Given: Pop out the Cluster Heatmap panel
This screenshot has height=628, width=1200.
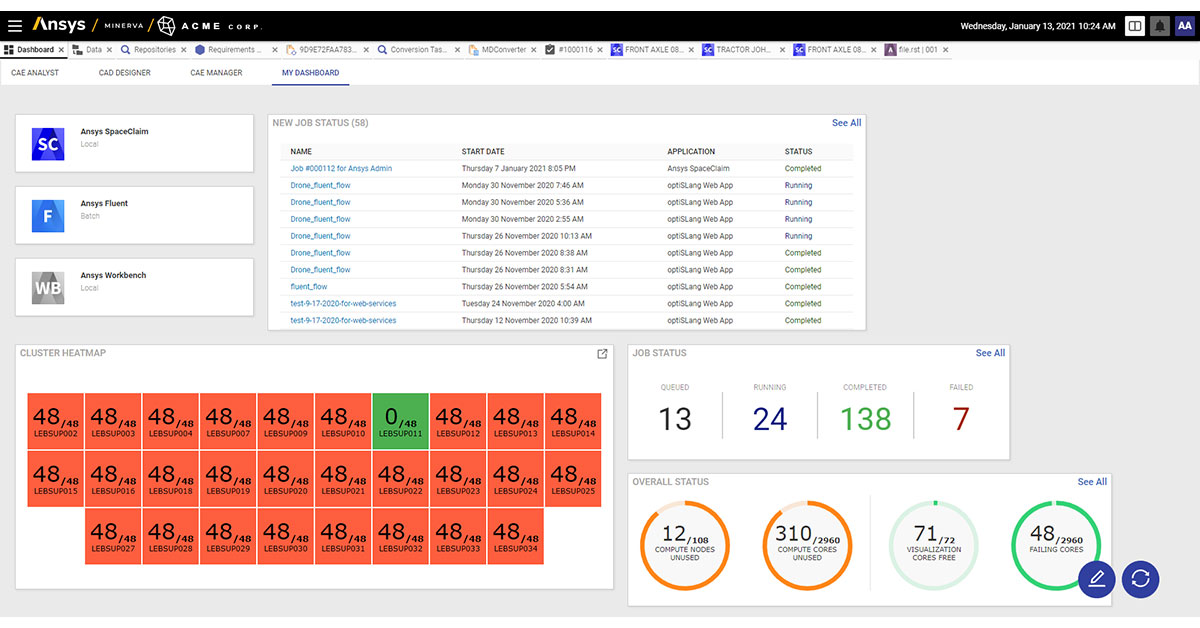Looking at the screenshot, I should (602, 354).
